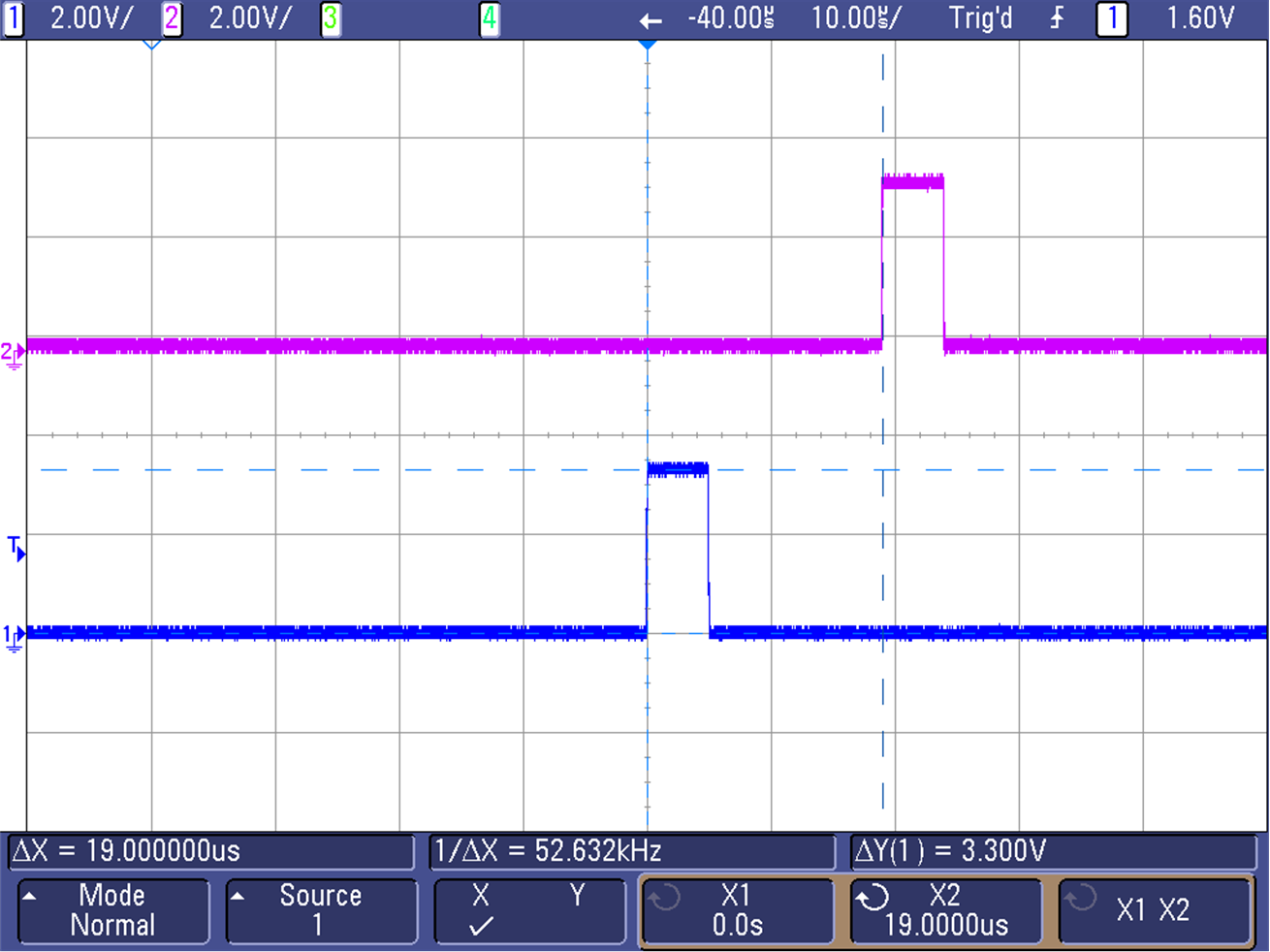Open the cursor Mode Normal menu
The width and height of the screenshot is (1270, 952).
[x=112, y=910]
